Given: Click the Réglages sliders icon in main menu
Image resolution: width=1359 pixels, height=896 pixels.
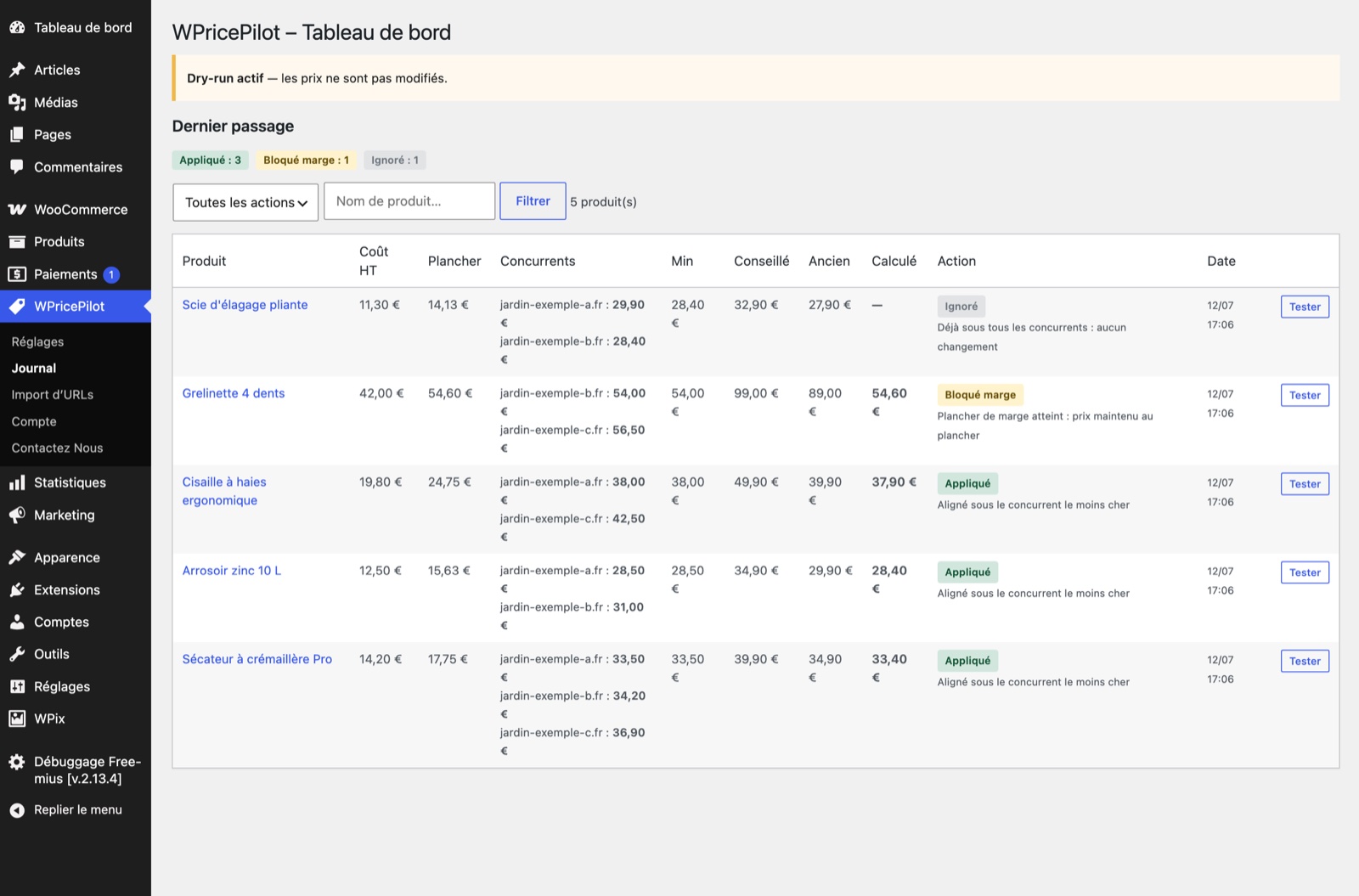Looking at the screenshot, I should (17, 686).
